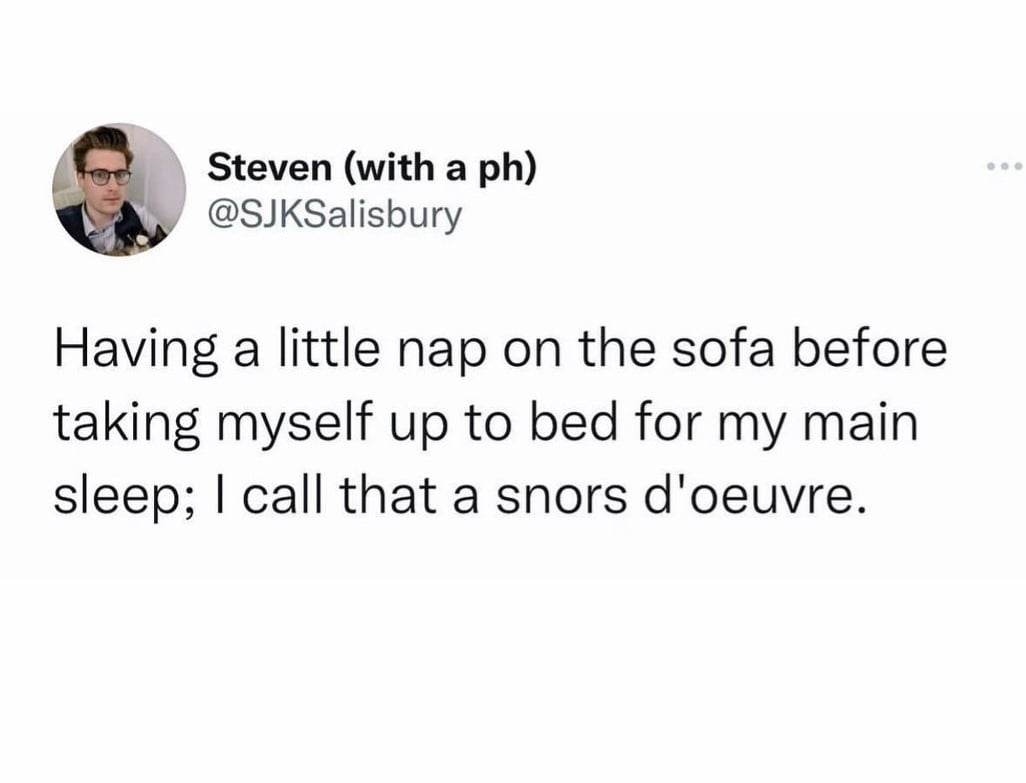Viewport: 1026px width, 783px height.
Task: Open the "Steven (with a ph)" display name
Action: click(371, 167)
